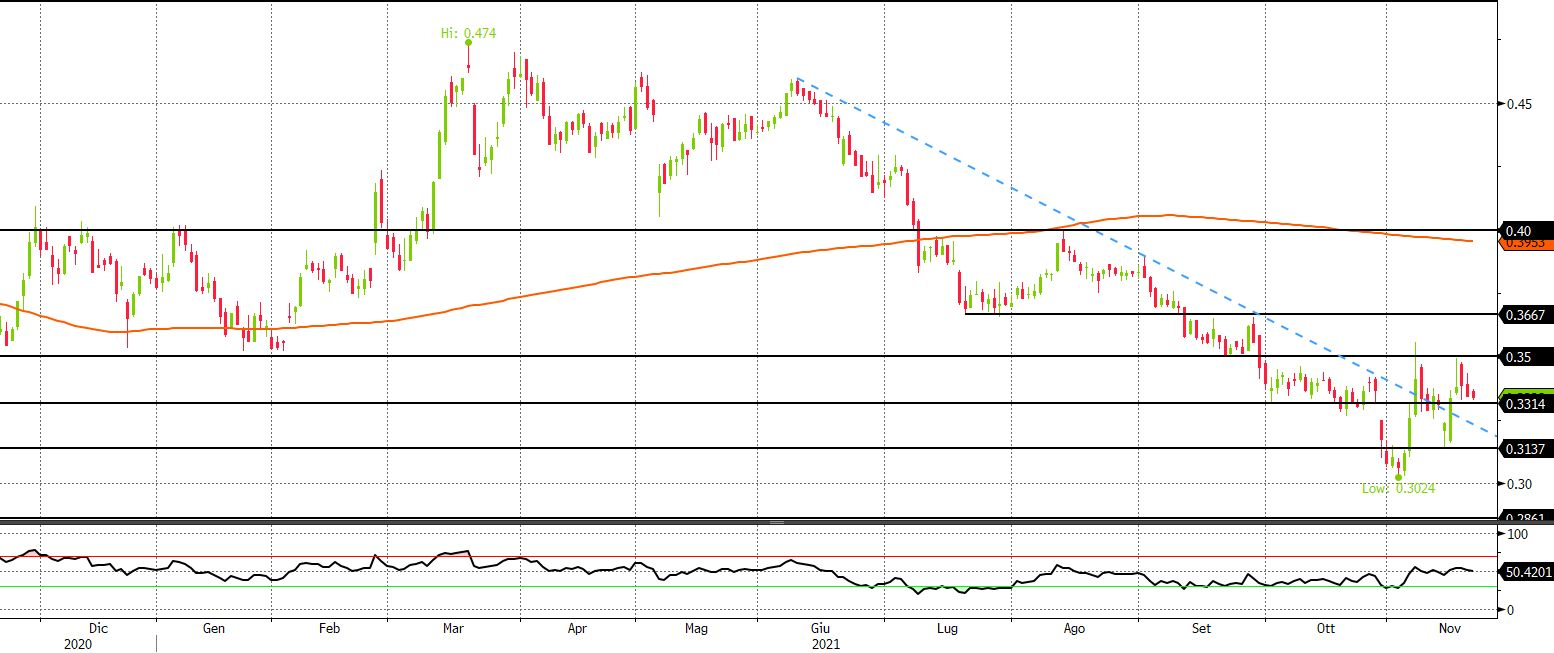The width and height of the screenshot is (1554, 653).
Task: Select the 0.40 horizontal level price tag
Action: pyautogui.click(x=1528, y=231)
